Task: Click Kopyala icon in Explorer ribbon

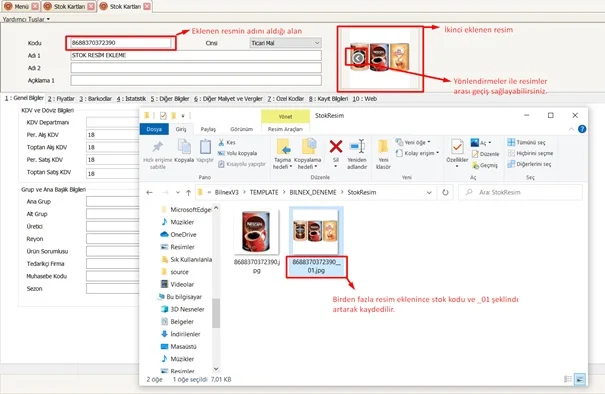Action: pyautogui.click(x=184, y=147)
